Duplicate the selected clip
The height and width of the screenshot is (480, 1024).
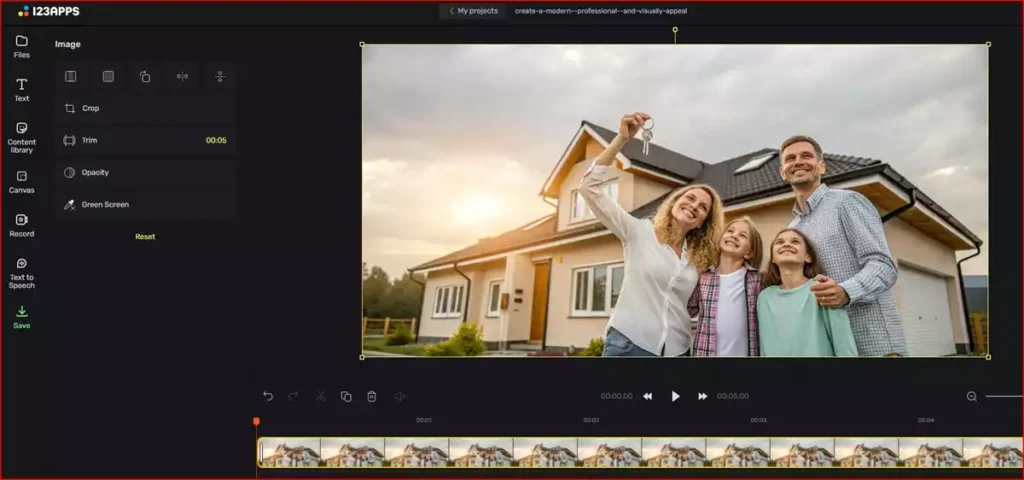[x=346, y=396]
